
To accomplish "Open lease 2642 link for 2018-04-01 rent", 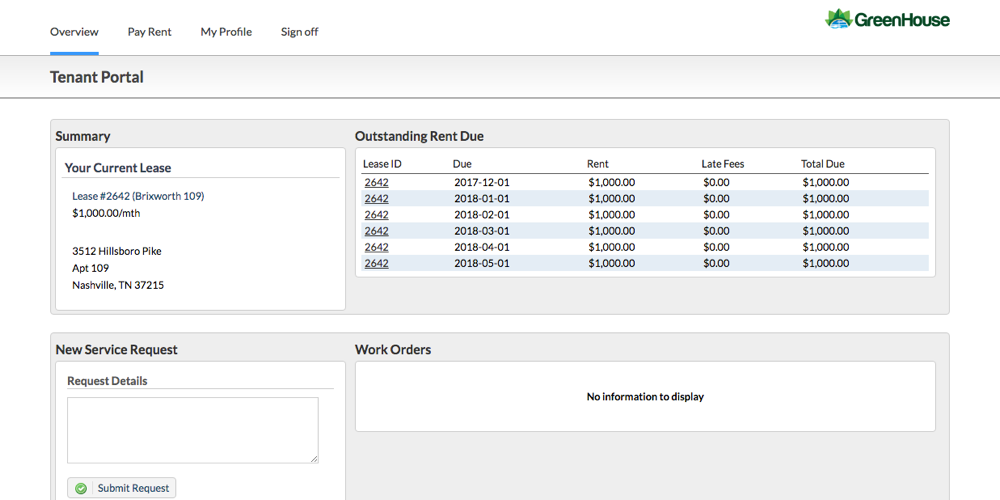I will point(376,247).
